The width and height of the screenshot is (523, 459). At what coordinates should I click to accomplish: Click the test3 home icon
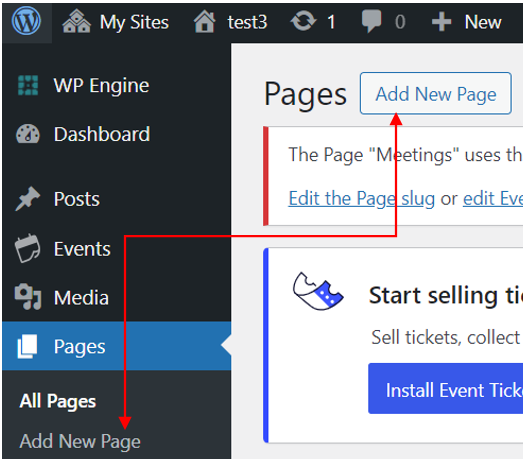[x=204, y=22]
